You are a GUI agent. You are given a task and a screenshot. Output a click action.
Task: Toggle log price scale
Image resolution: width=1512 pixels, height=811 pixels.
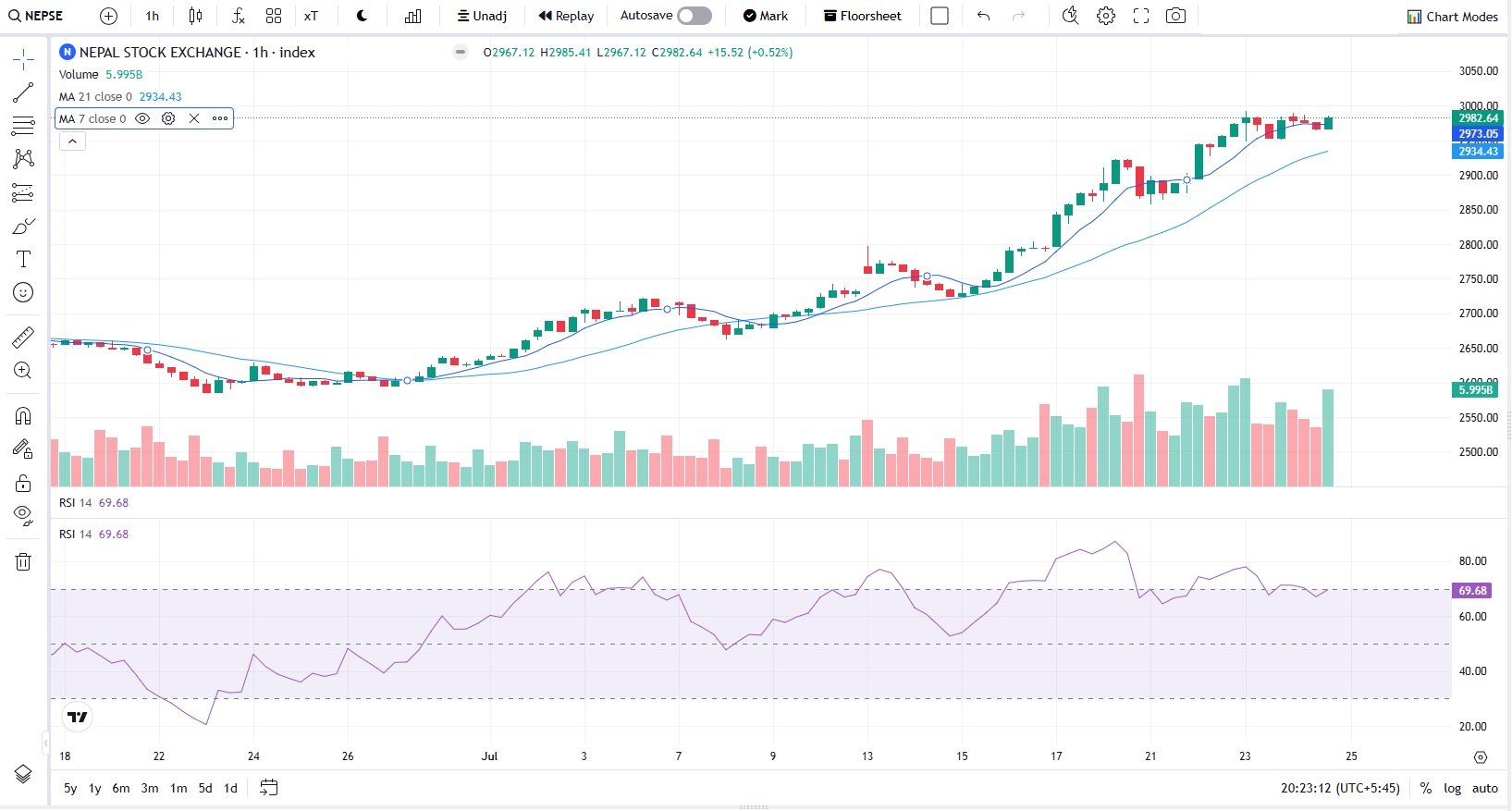(1453, 788)
